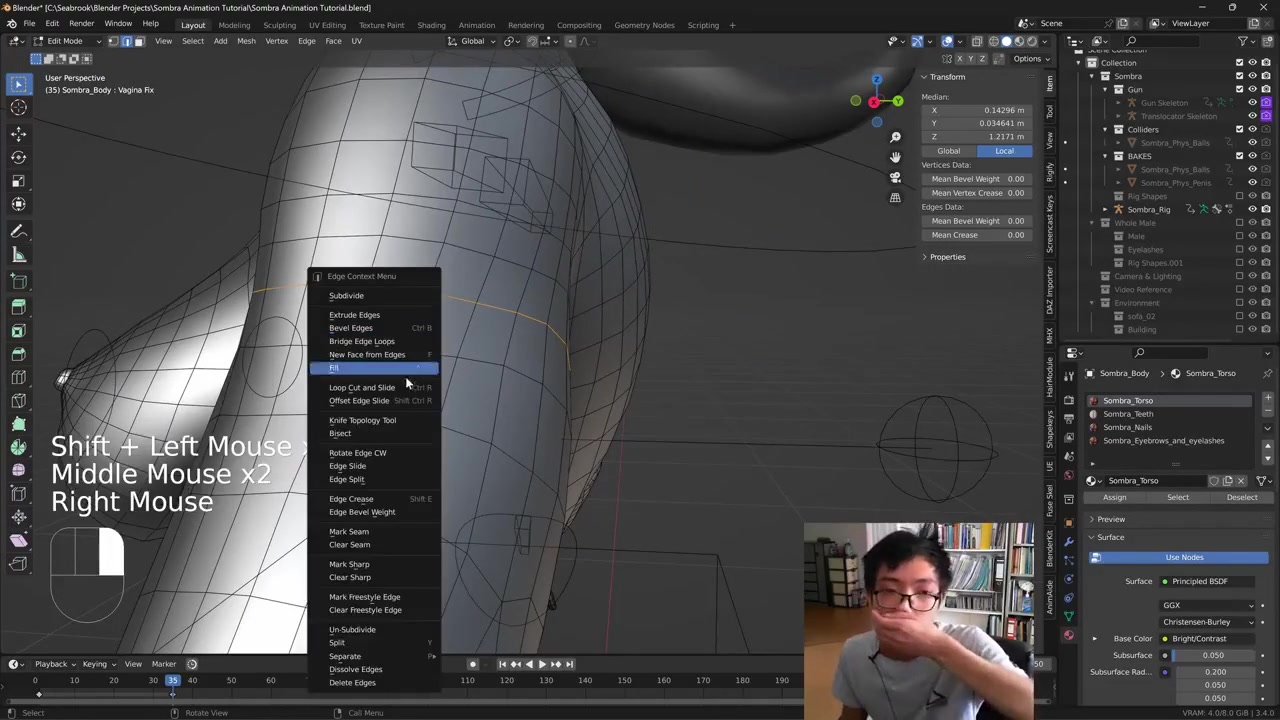
Task: Click the Use Nodes button
Action: (1183, 557)
